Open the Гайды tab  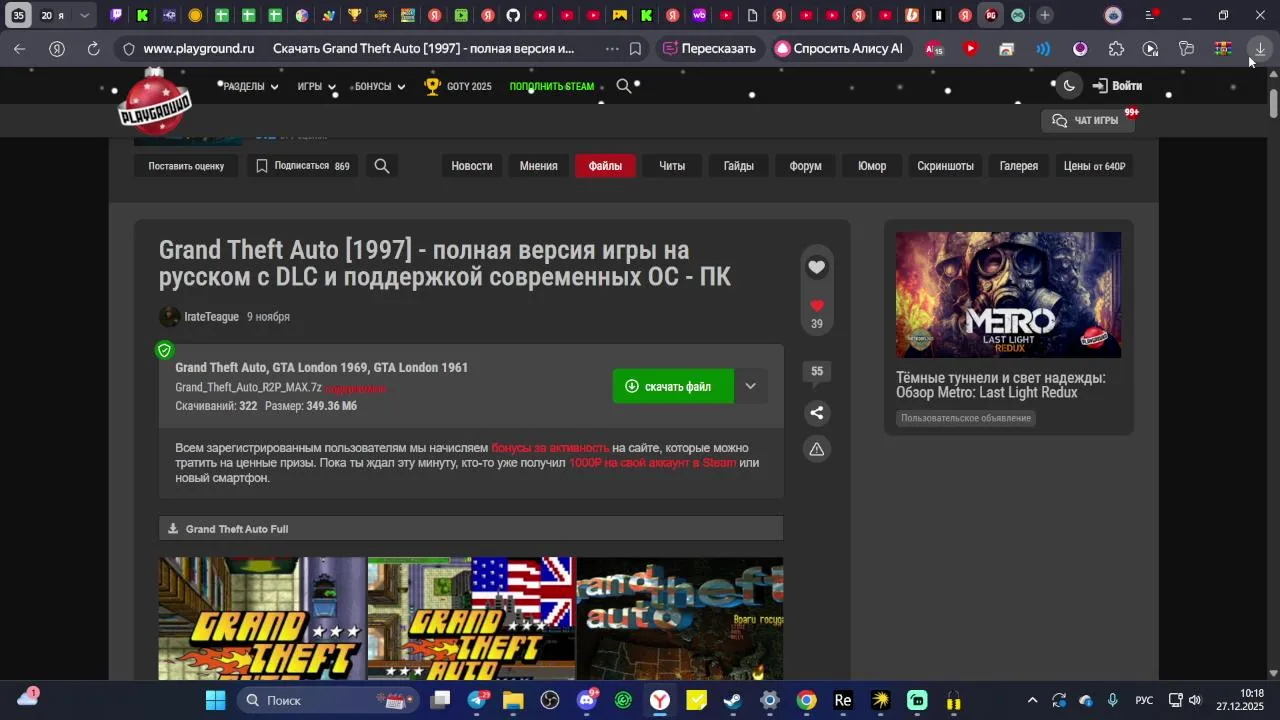(739, 166)
